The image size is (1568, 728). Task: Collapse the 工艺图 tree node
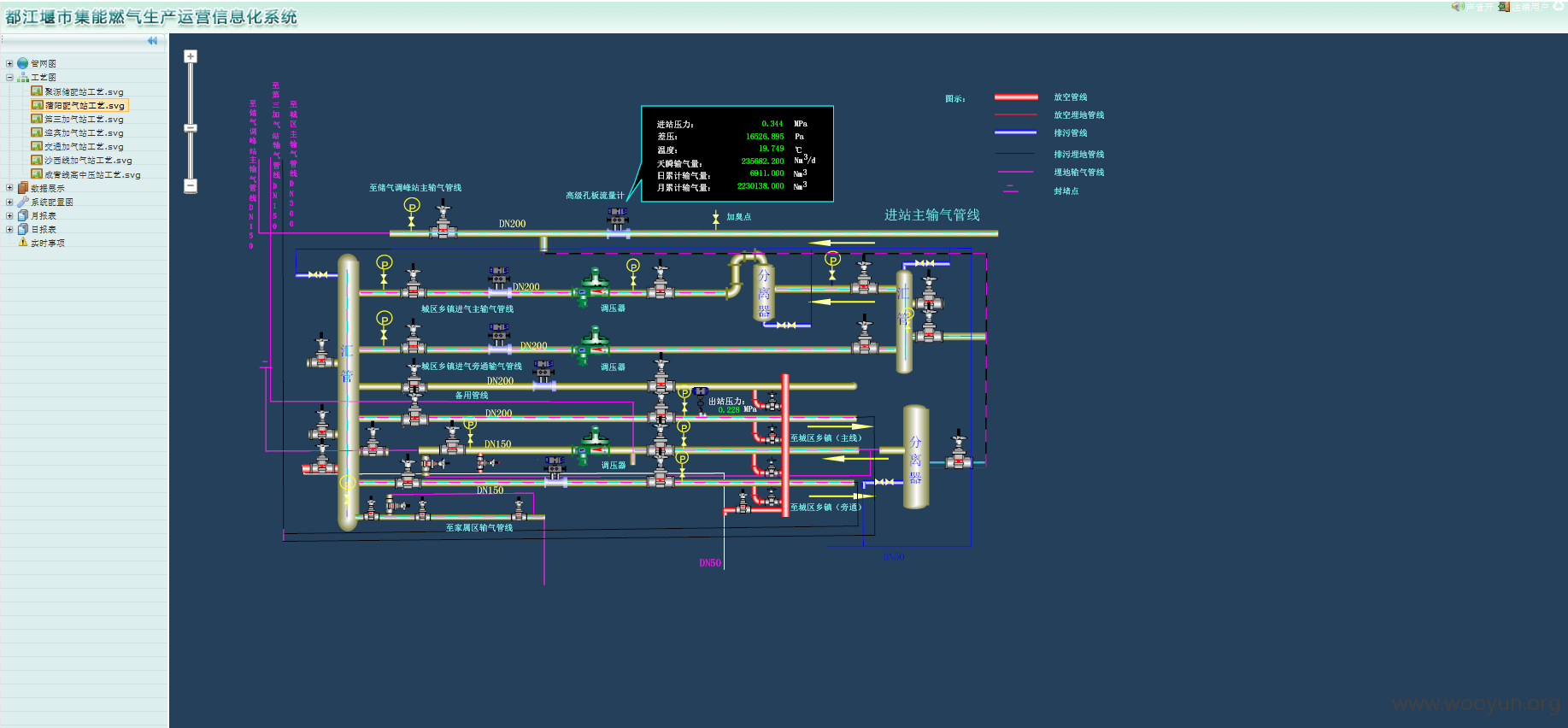(x=9, y=77)
